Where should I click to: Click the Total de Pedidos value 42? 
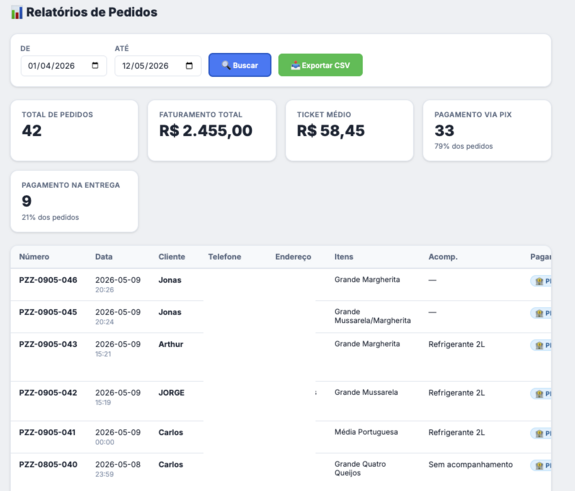tap(32, 131)
